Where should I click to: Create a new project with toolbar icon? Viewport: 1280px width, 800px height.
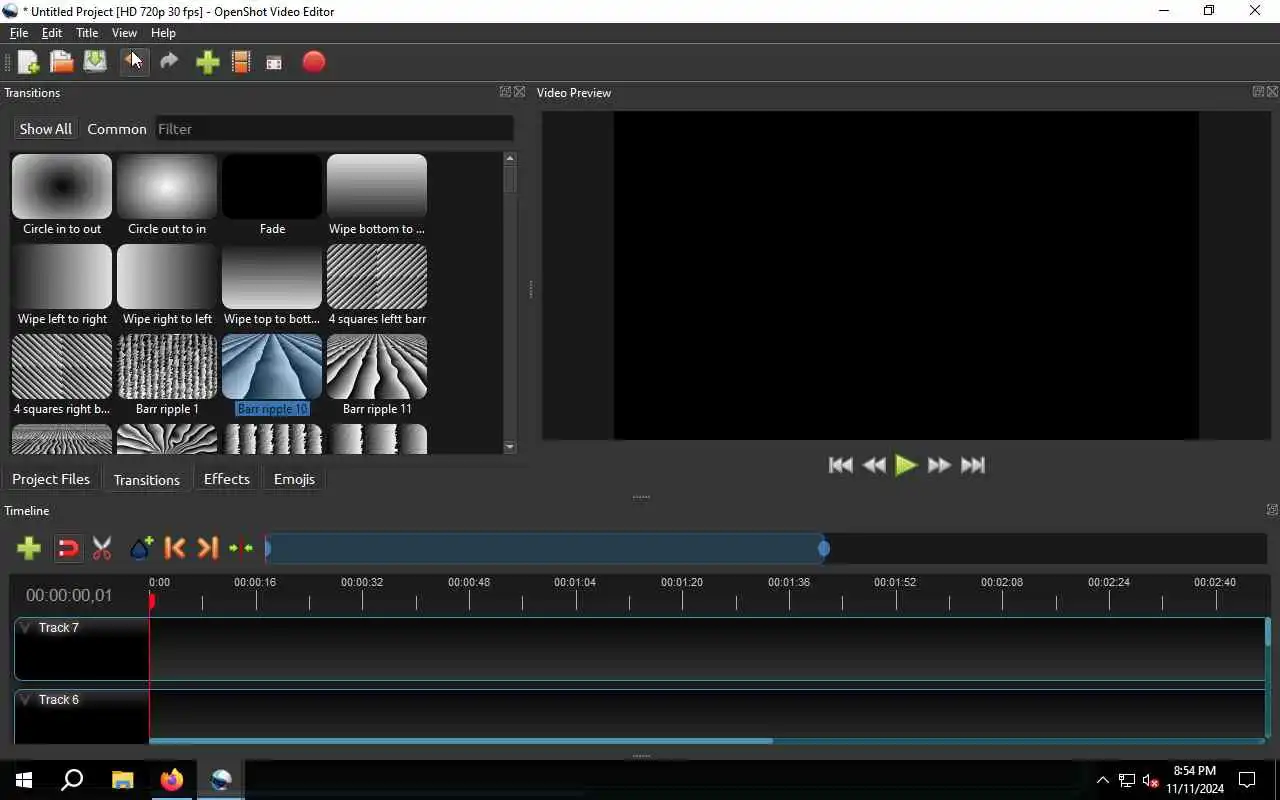point(29,62)
